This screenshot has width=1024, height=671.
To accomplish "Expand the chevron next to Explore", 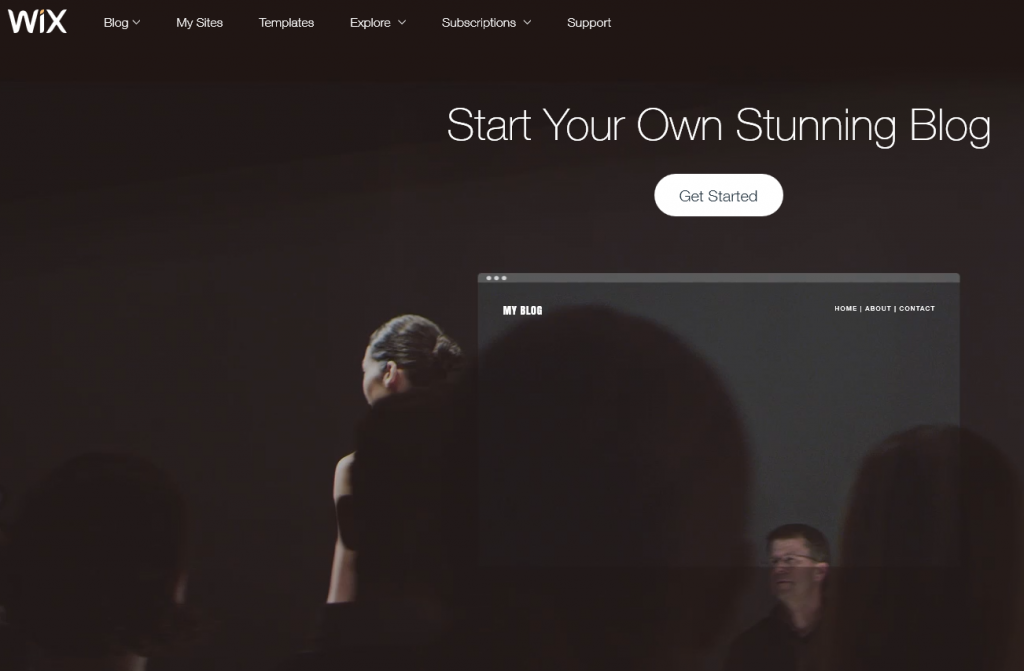I will coord(402,23).
